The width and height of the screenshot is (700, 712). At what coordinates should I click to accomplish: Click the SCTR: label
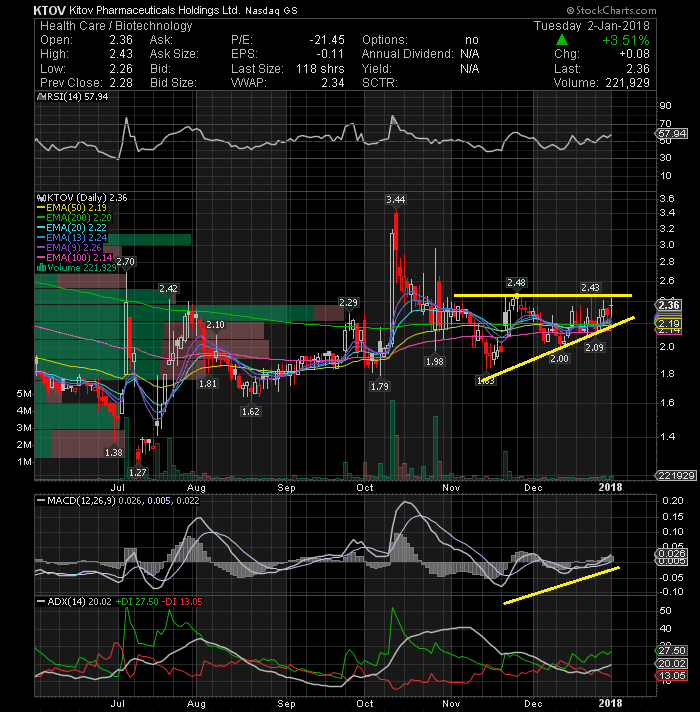tap(380, 83)
